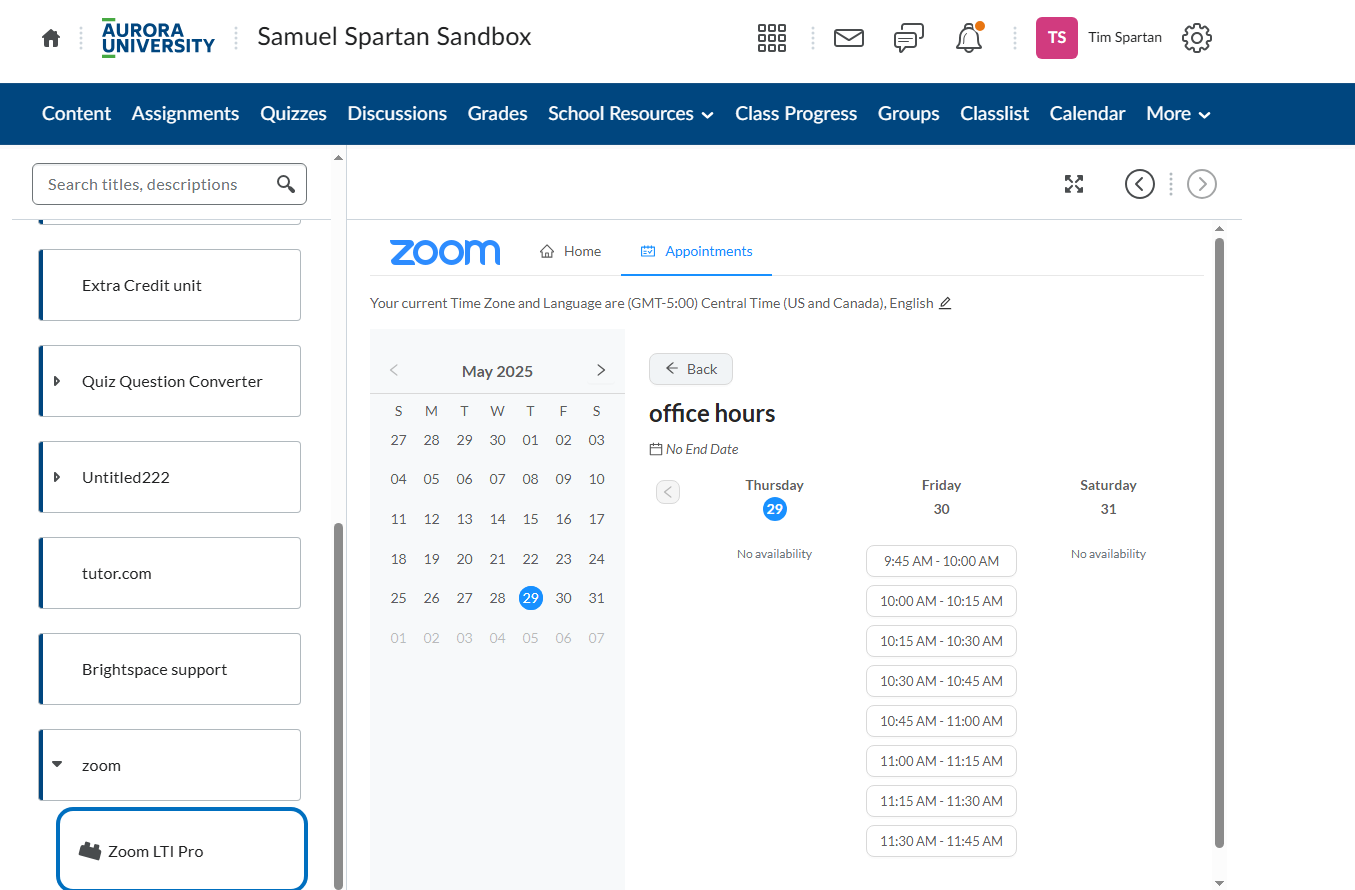This screenshot has width=1355, height=890.
Task: Toggle fullscreen view icon
Action: click(x=1074, y=184)
